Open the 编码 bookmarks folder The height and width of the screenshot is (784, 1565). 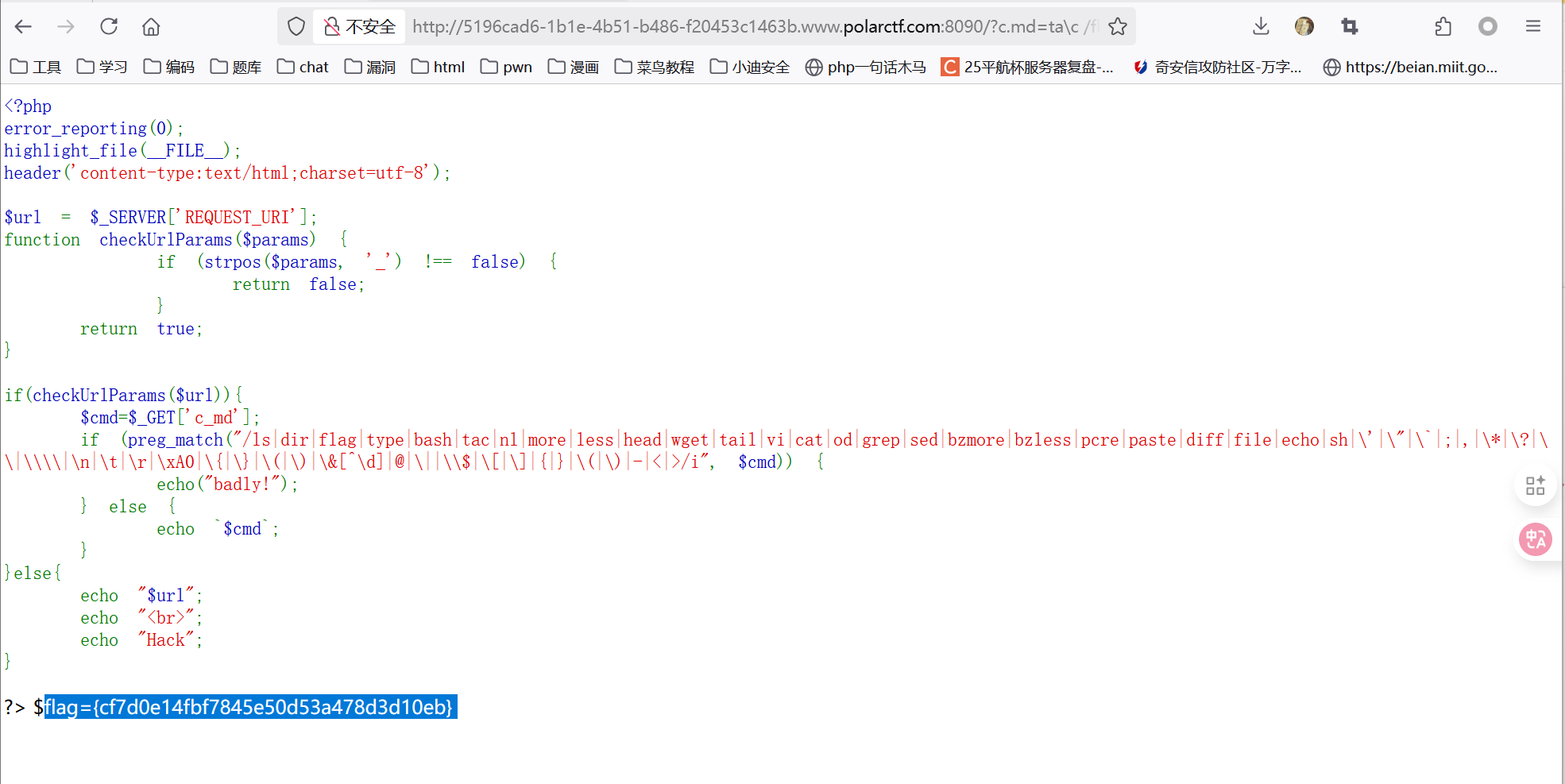pos(169,68)
